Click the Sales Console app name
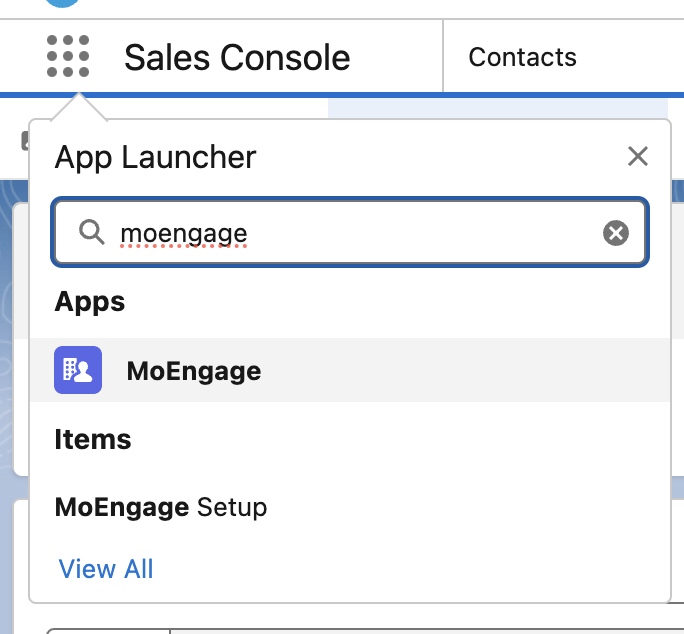 click(237, 57)
